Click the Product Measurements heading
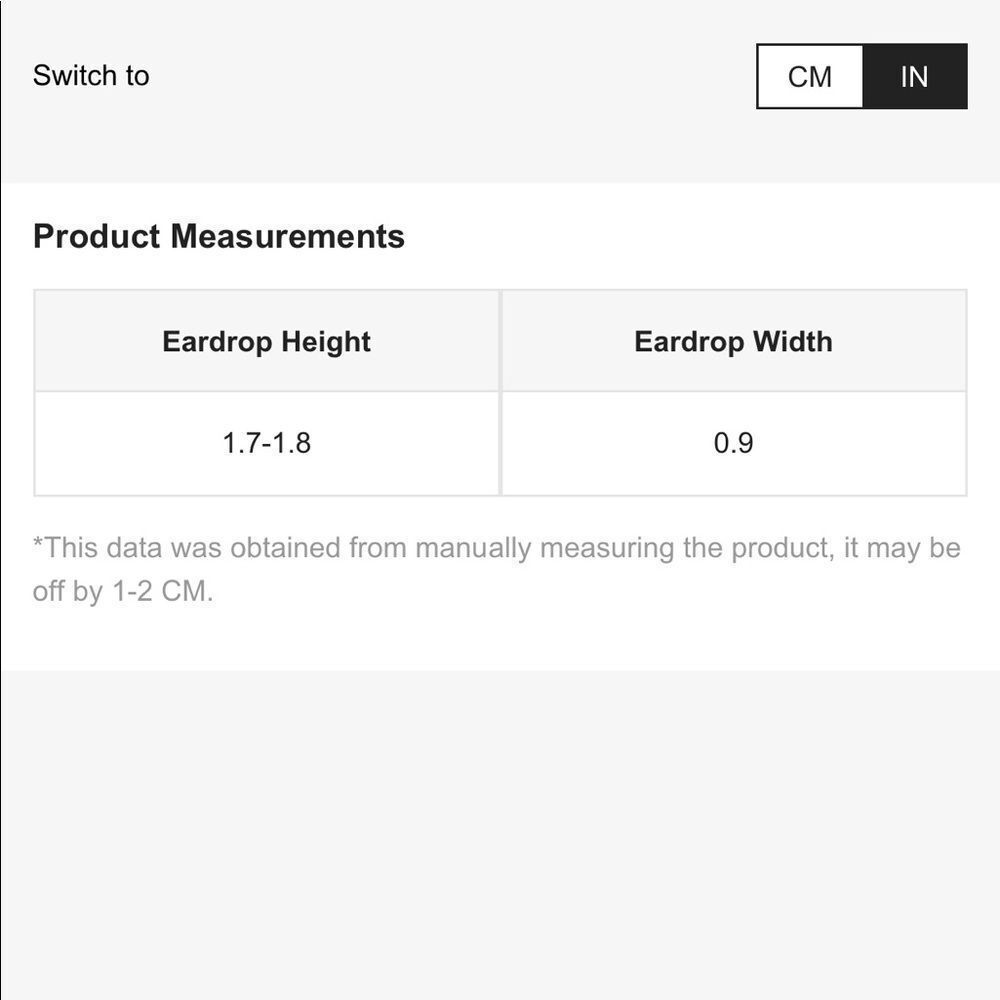This screenshot has height=1000, width=1000. (219, 237)
